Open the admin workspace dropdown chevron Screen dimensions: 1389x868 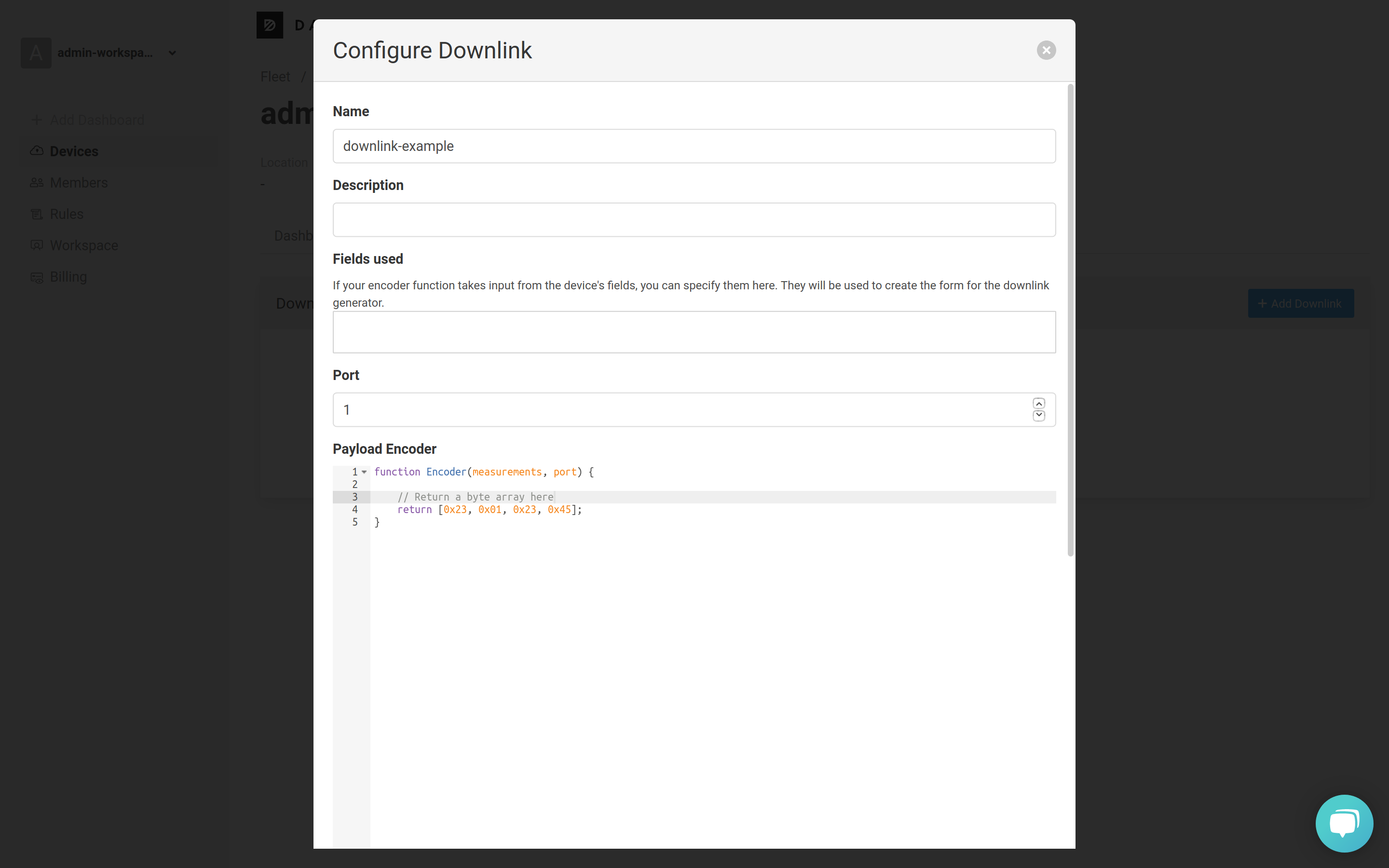click(x=172, y=53)
